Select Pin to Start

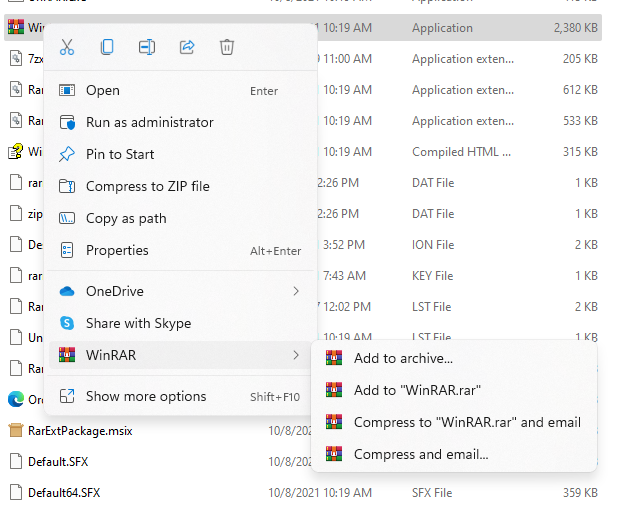tap(181, 155)
